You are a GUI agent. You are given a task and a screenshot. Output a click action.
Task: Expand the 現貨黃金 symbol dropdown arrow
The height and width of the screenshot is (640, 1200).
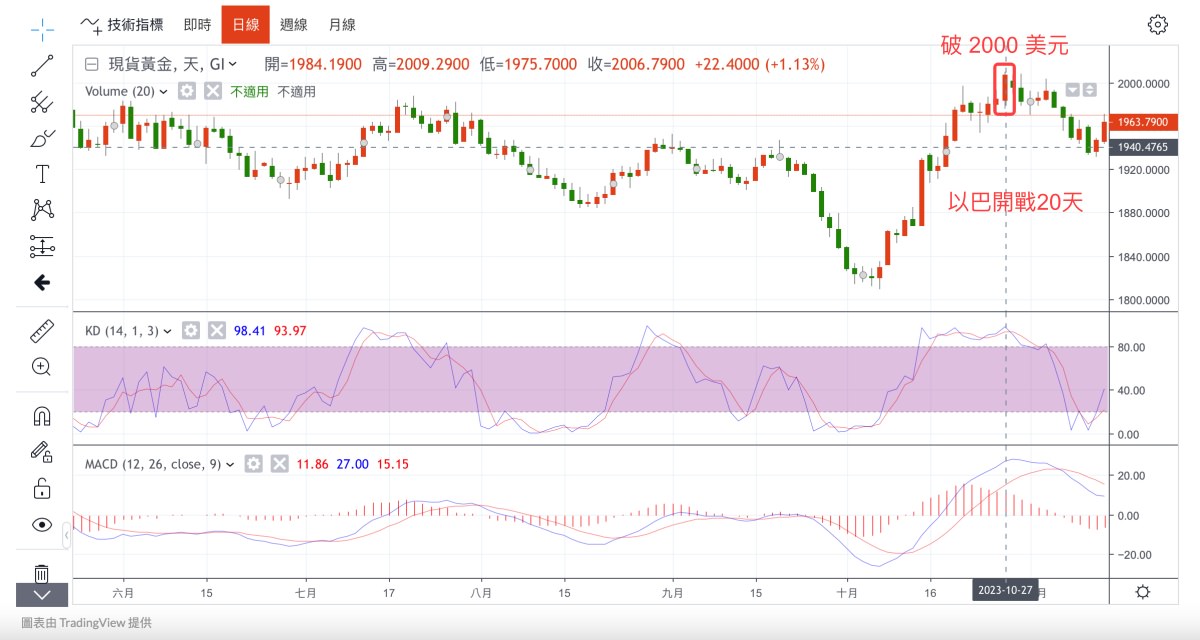(233, 65)
